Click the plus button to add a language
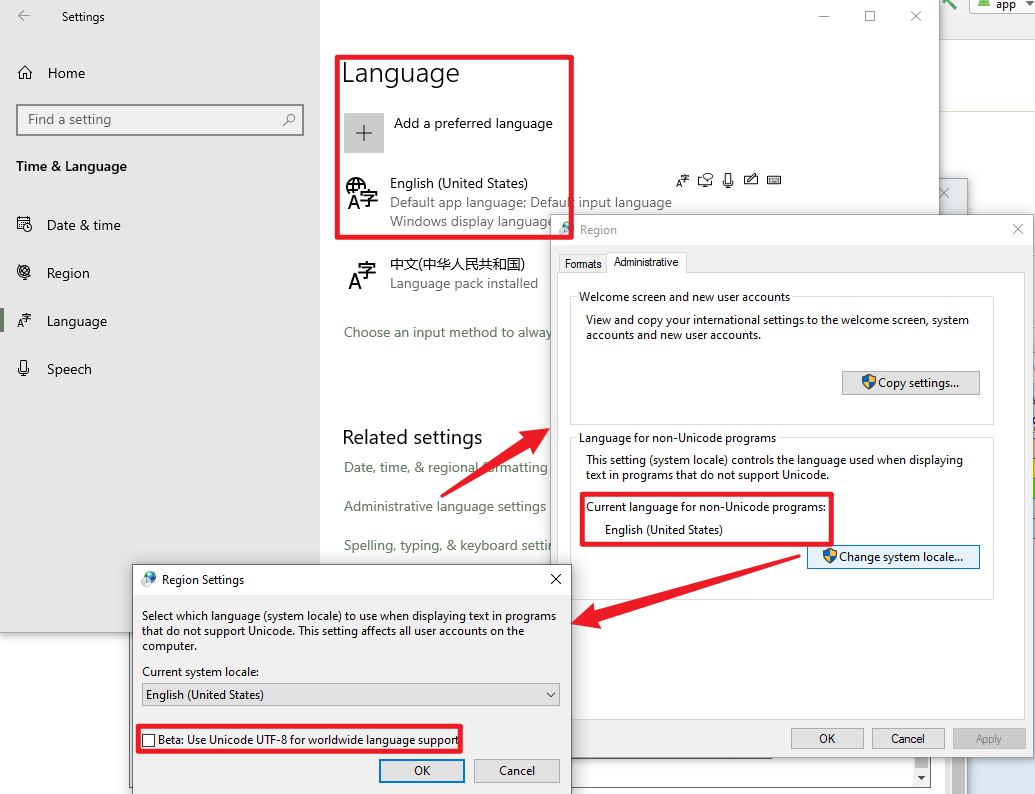 364,133
